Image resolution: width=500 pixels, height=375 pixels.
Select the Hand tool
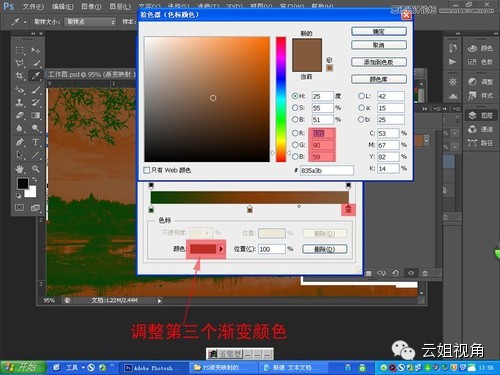20,169
